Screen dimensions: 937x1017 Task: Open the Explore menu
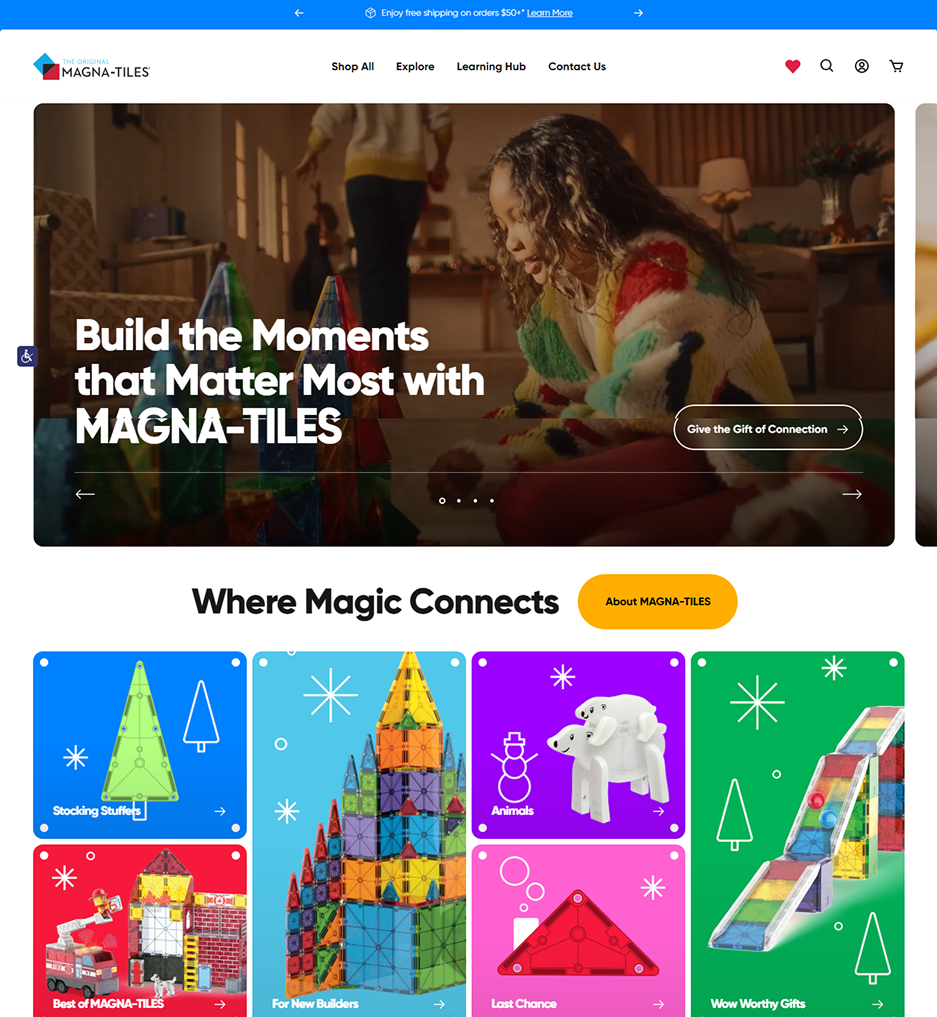pos(415,66)
